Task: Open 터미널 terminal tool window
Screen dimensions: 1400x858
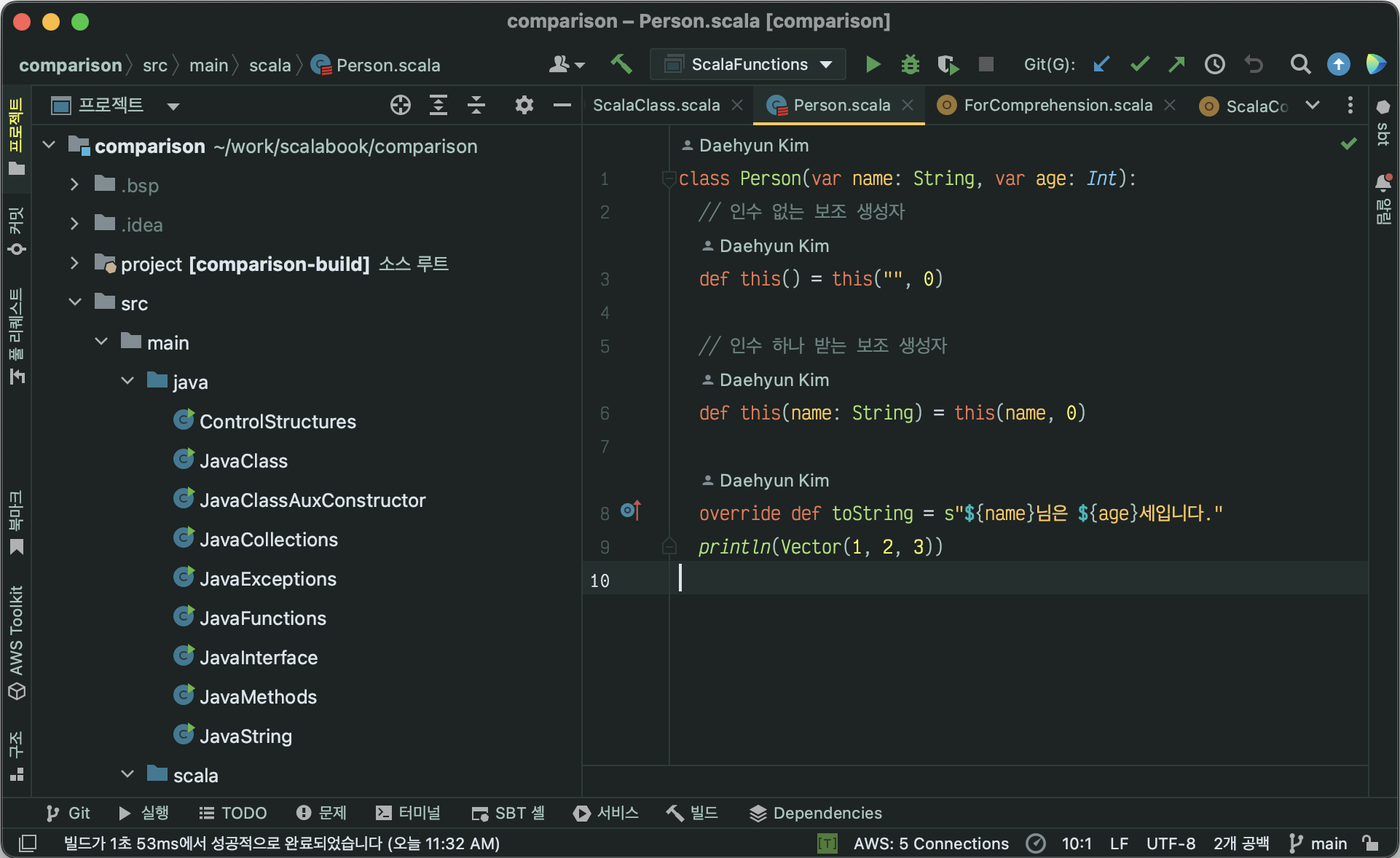Action: pos(408,813)
